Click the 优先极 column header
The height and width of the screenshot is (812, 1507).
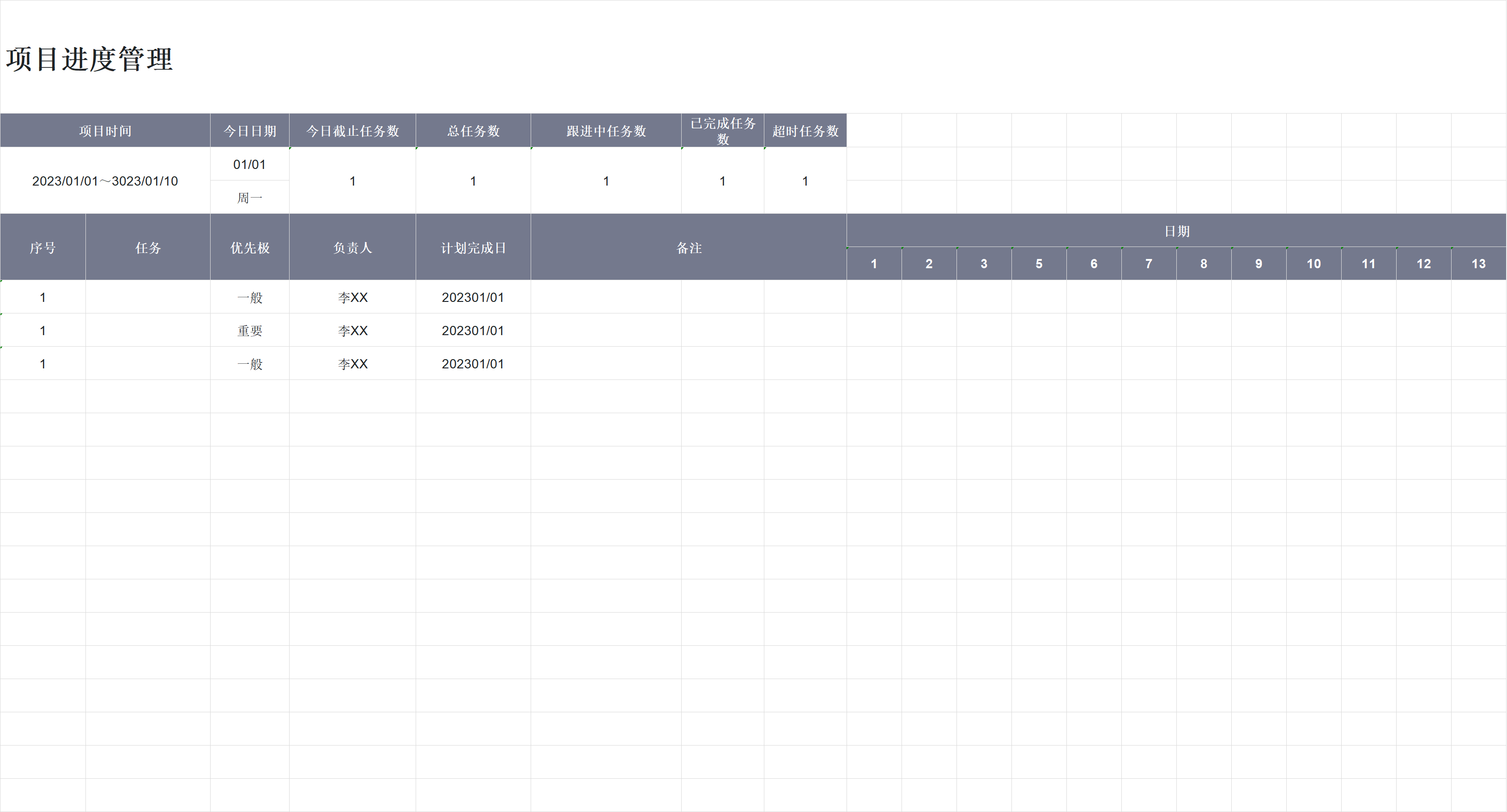pyautogui.click(x=249, y=248)
